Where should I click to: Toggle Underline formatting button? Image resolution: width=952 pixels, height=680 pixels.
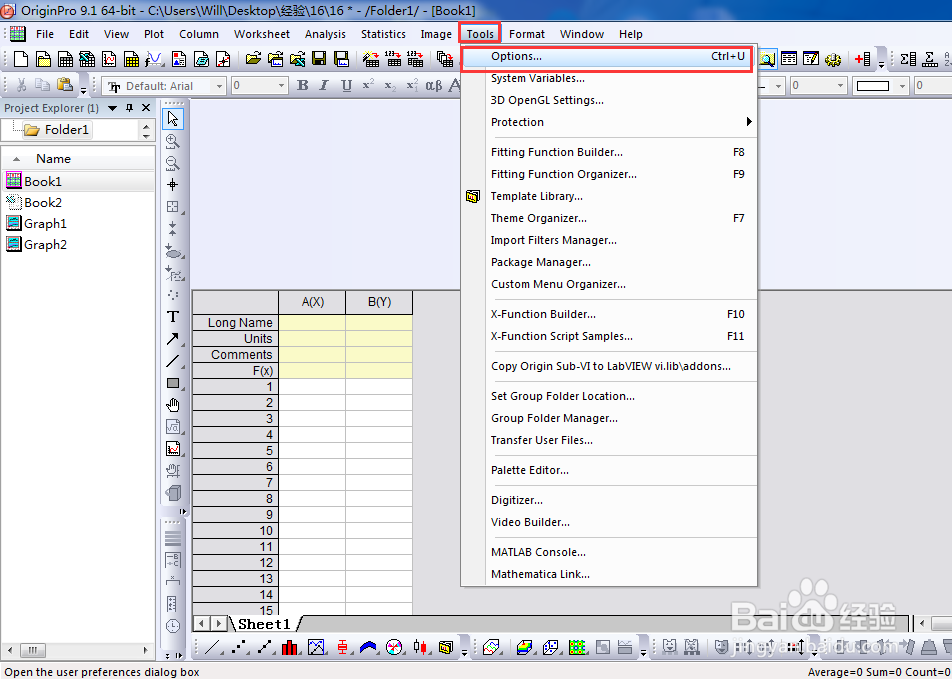point(346,86)
